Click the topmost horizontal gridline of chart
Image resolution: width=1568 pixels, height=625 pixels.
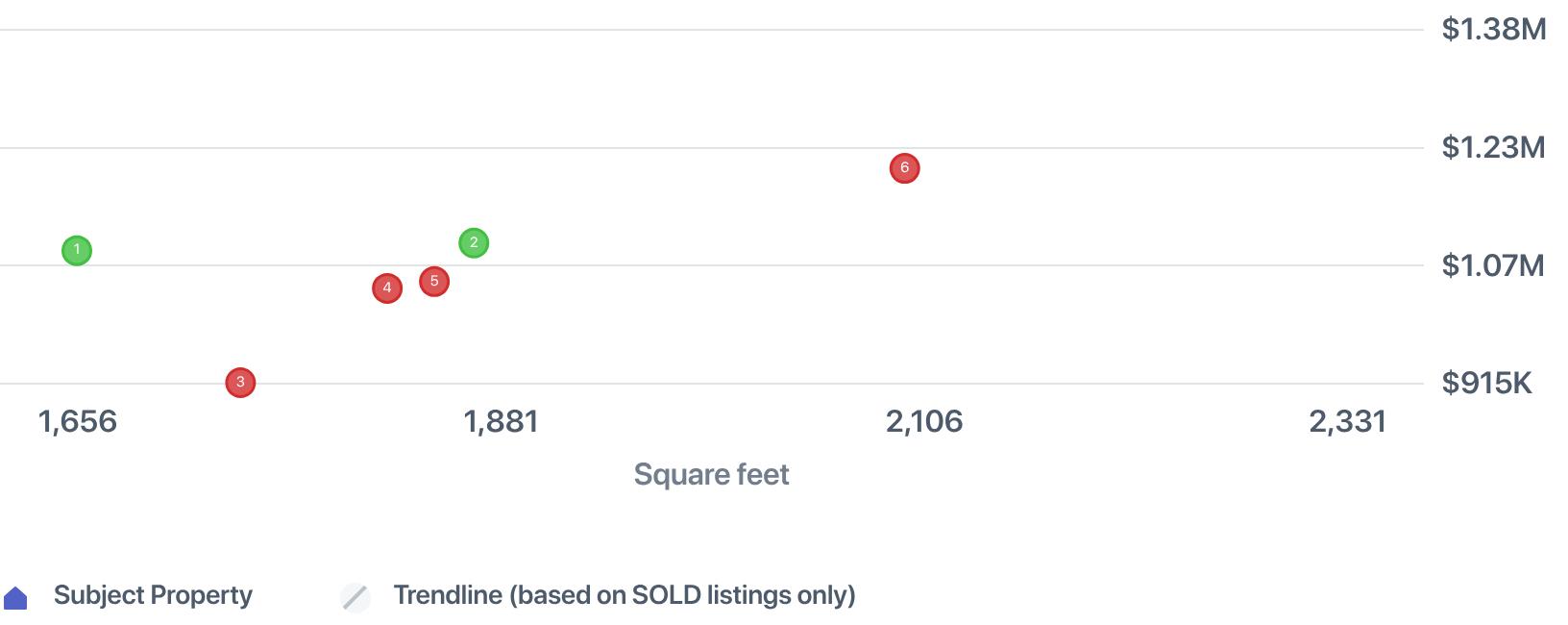[711, 30]
